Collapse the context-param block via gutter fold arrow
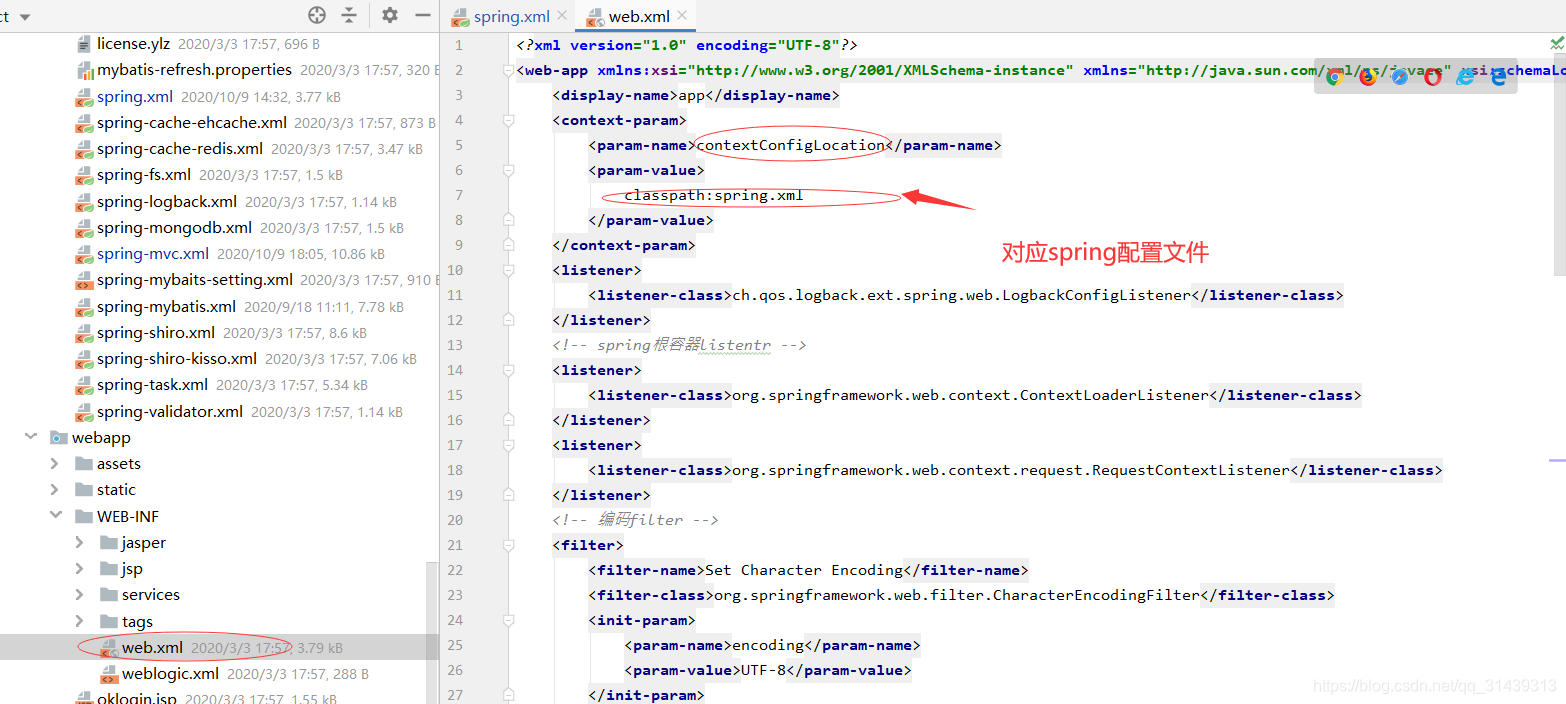 pyautogui.click(x=509, y=120)
